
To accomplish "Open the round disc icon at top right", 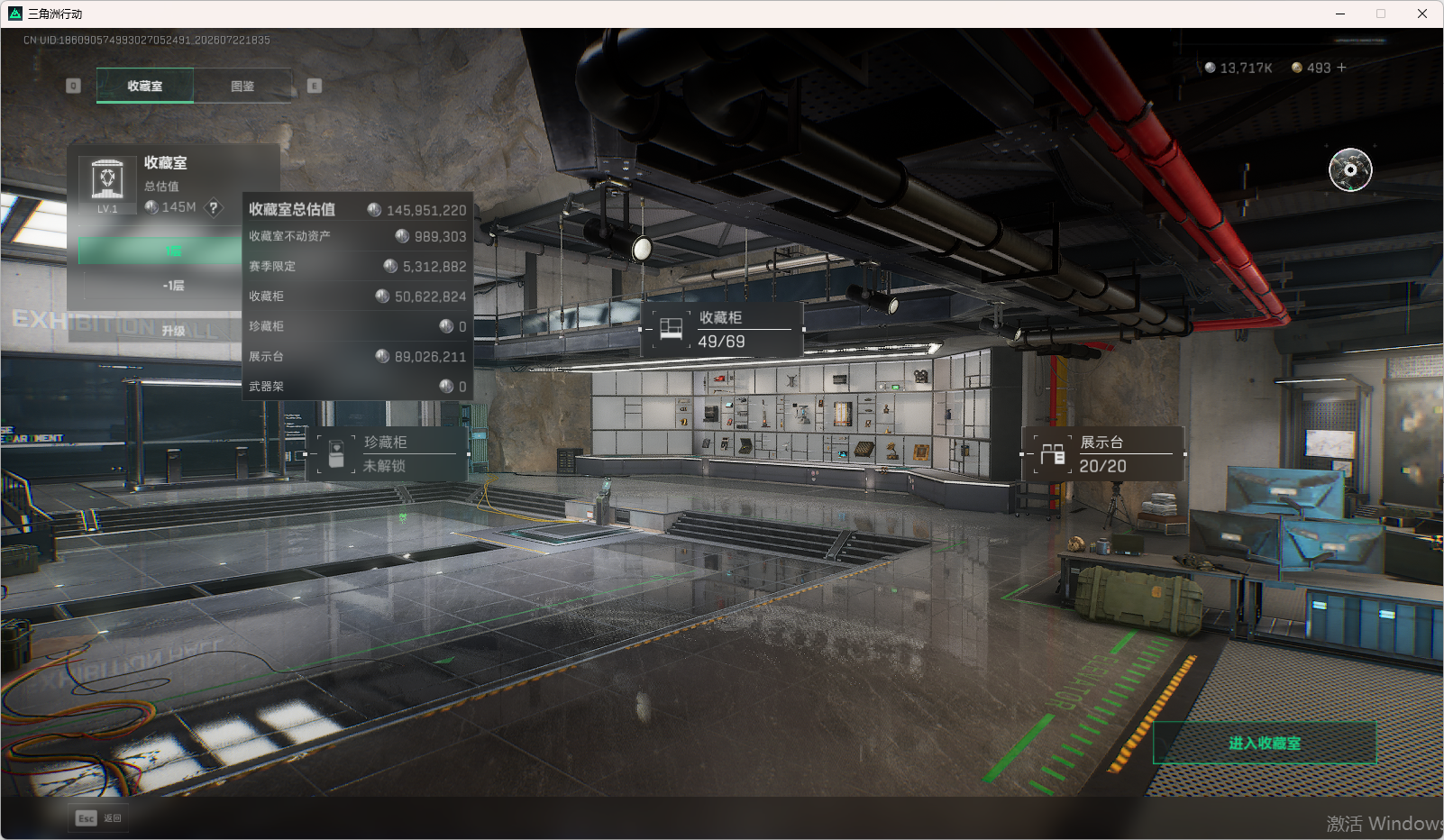I will point(1350,169).
